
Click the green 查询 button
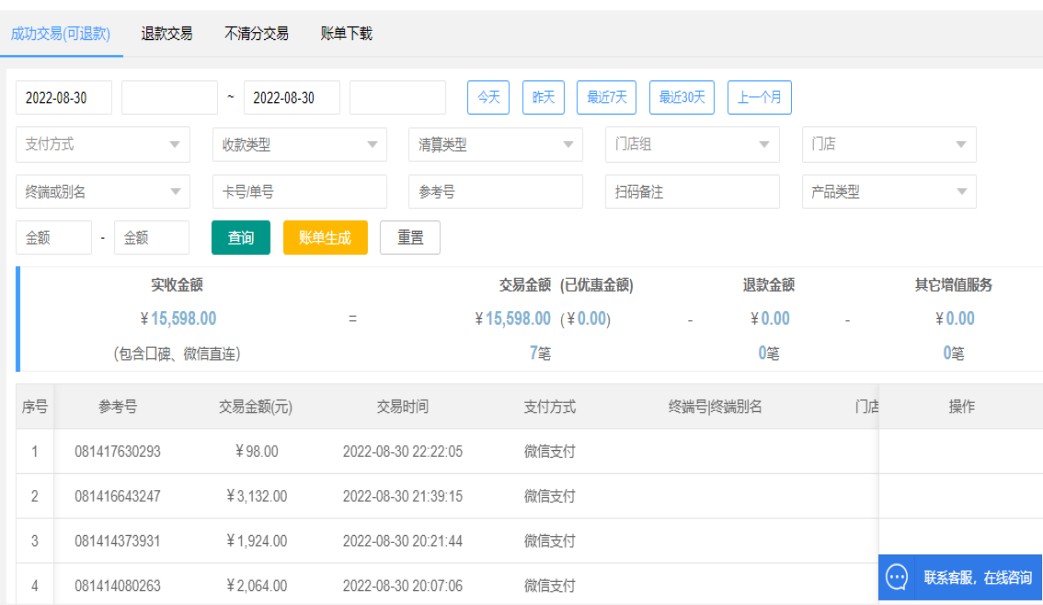[x=241, y=238]
